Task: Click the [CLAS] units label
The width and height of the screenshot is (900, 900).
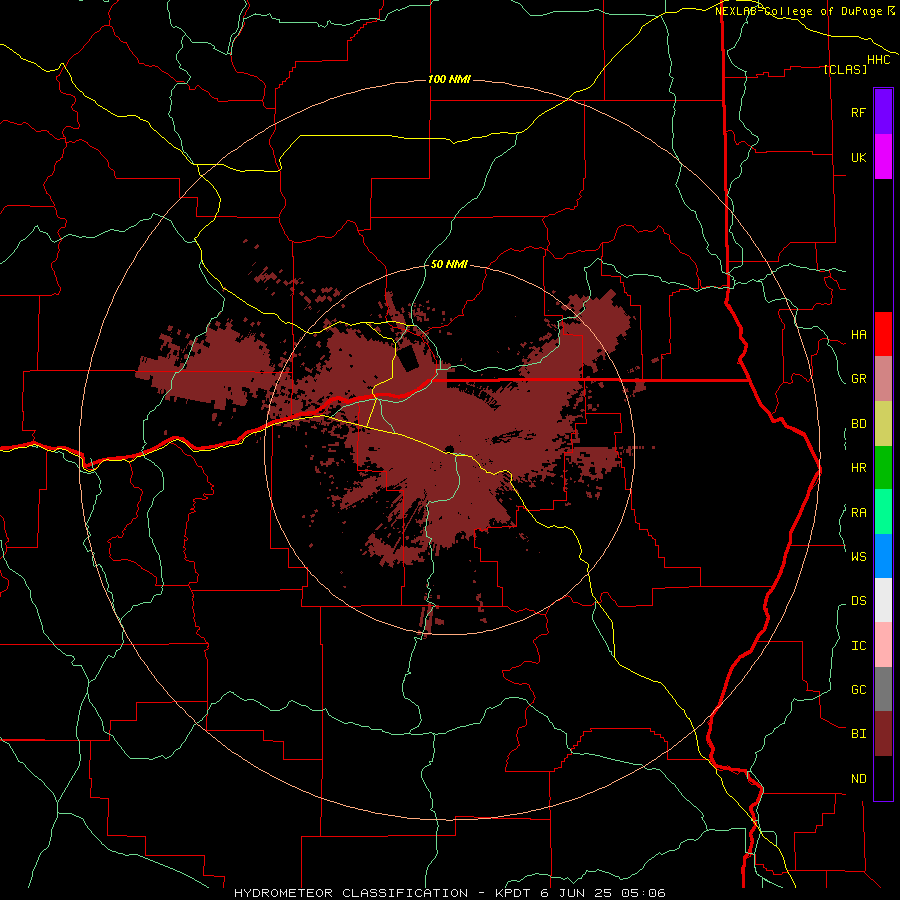Action: (844, 69)
